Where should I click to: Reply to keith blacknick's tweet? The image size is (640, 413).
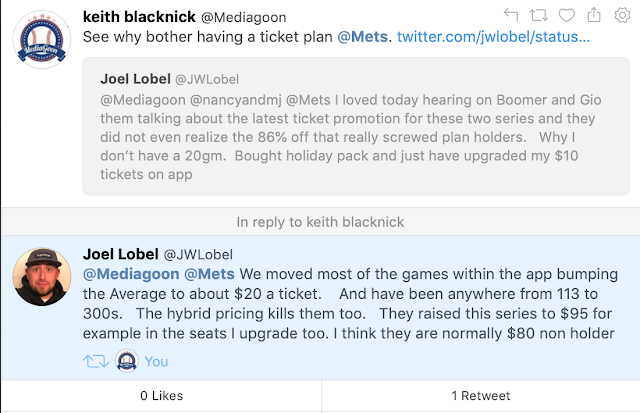click(x=510, y=14)
